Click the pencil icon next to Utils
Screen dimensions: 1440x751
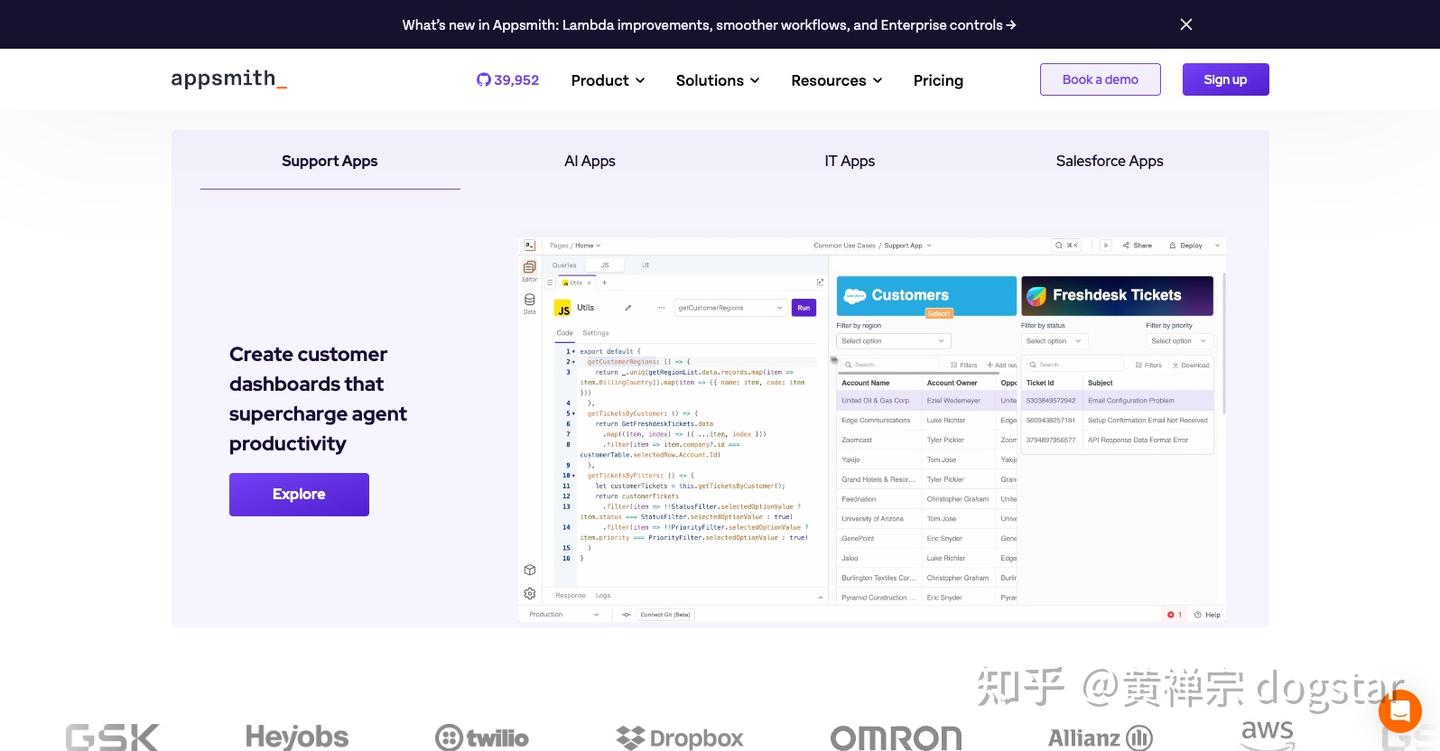coord(628,308)
